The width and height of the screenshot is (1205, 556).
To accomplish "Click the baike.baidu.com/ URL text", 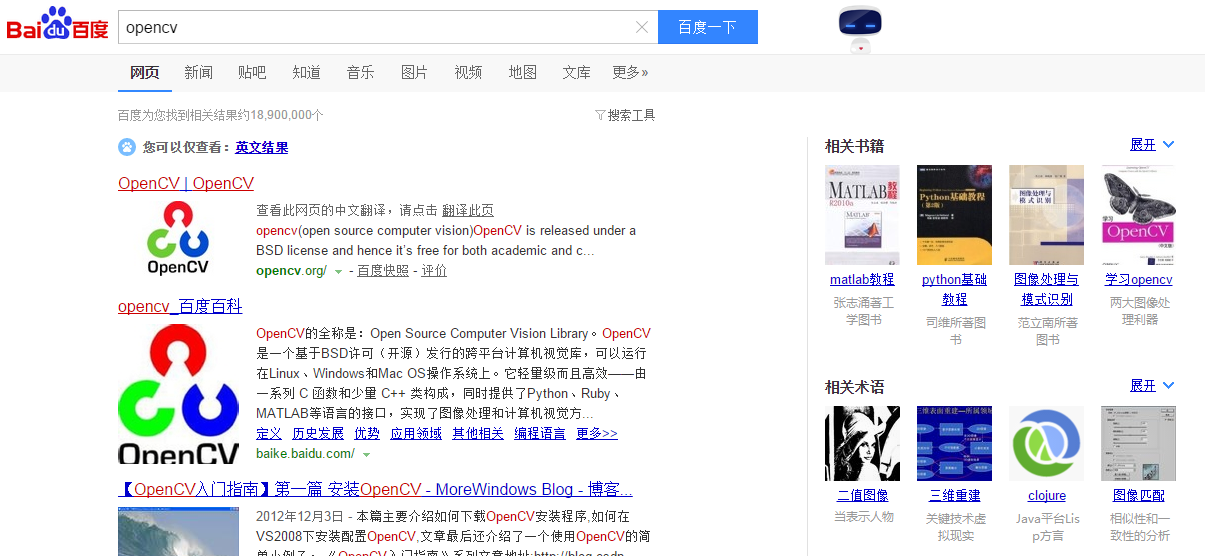I will [x=305, y=454].
